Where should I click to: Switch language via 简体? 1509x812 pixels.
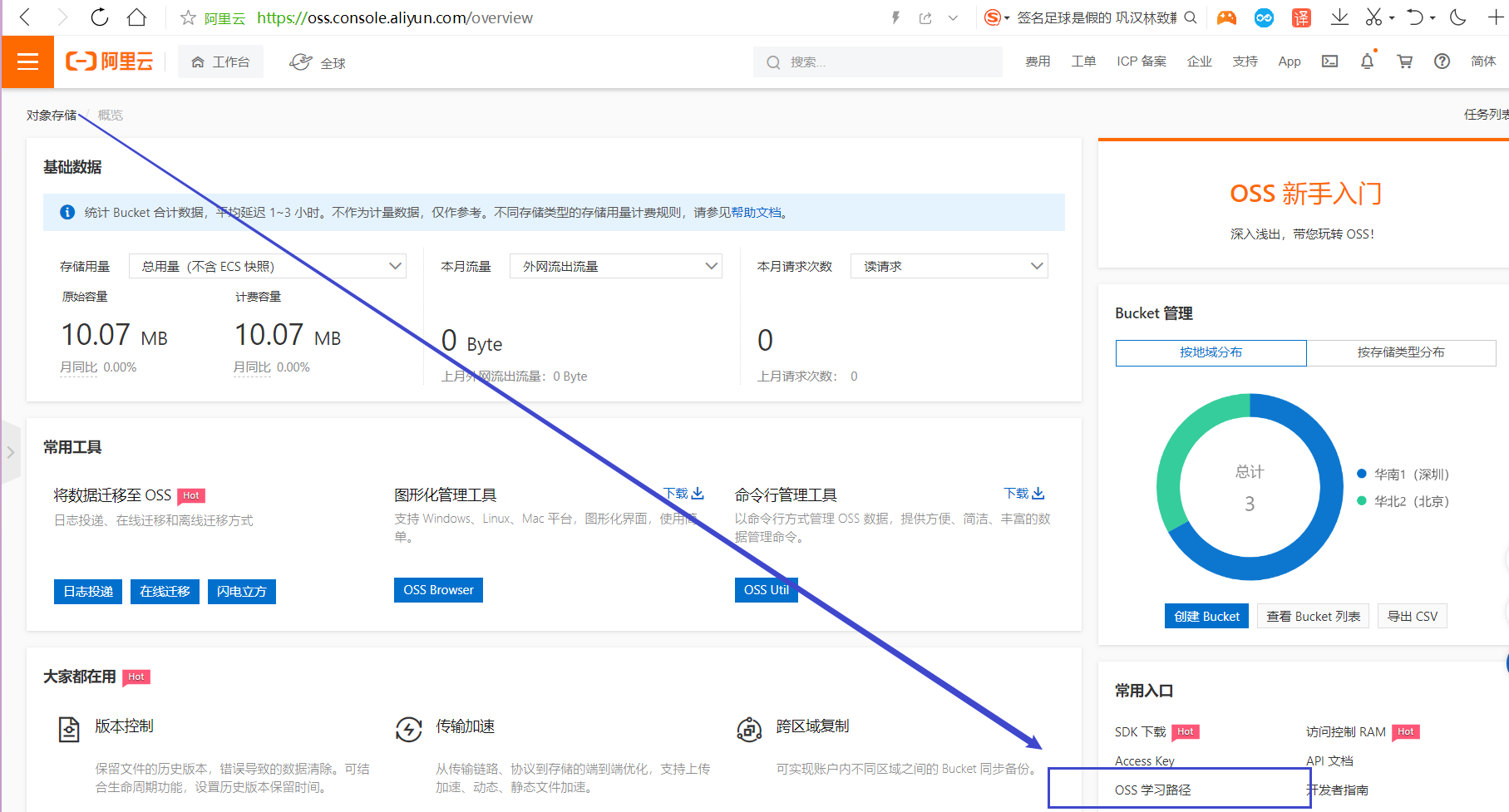tap(1483, 62)
